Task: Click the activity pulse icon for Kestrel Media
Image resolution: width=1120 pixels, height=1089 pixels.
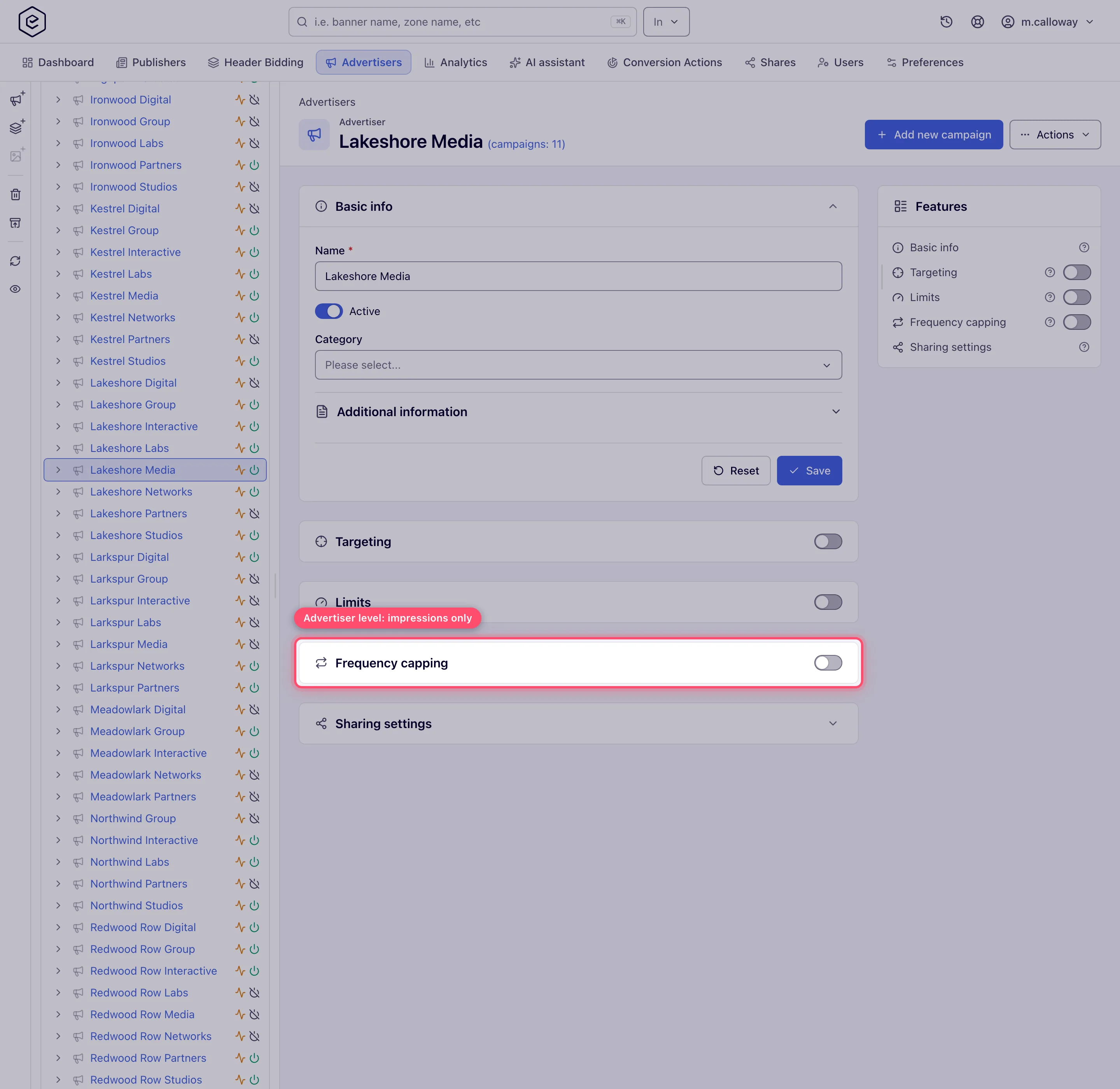Action: (240, 296)
